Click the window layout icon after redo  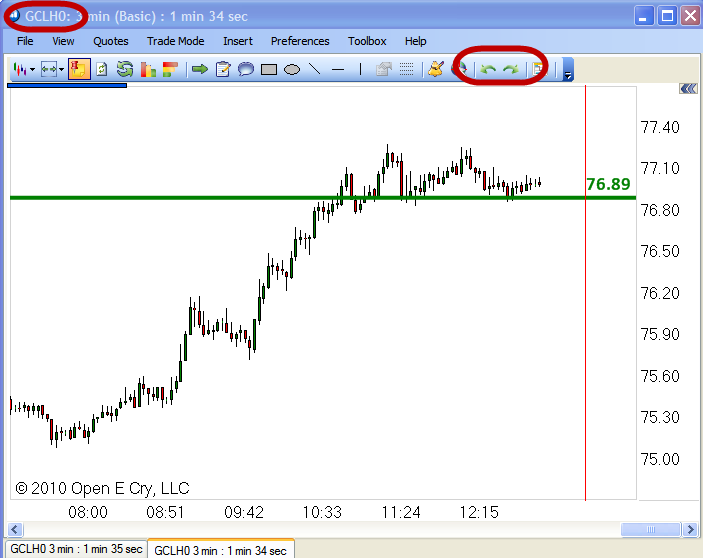pyautogui.click(x=538, y=69)
